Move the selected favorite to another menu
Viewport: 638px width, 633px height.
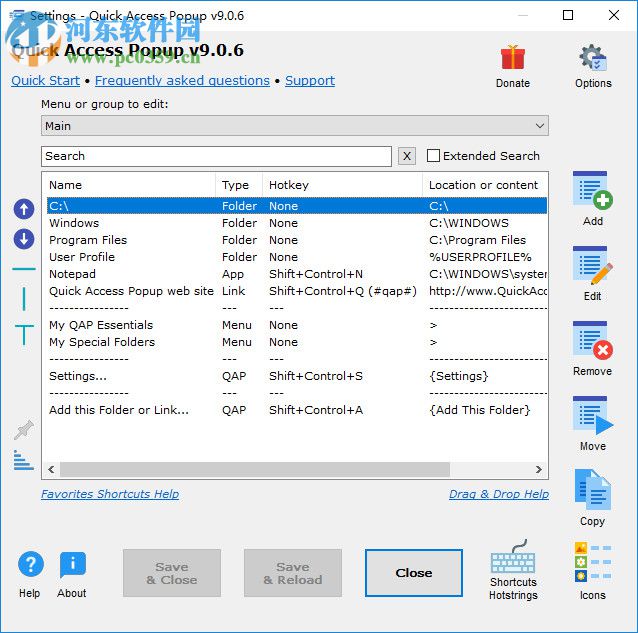pyautogui.click(x=593, y=415)
